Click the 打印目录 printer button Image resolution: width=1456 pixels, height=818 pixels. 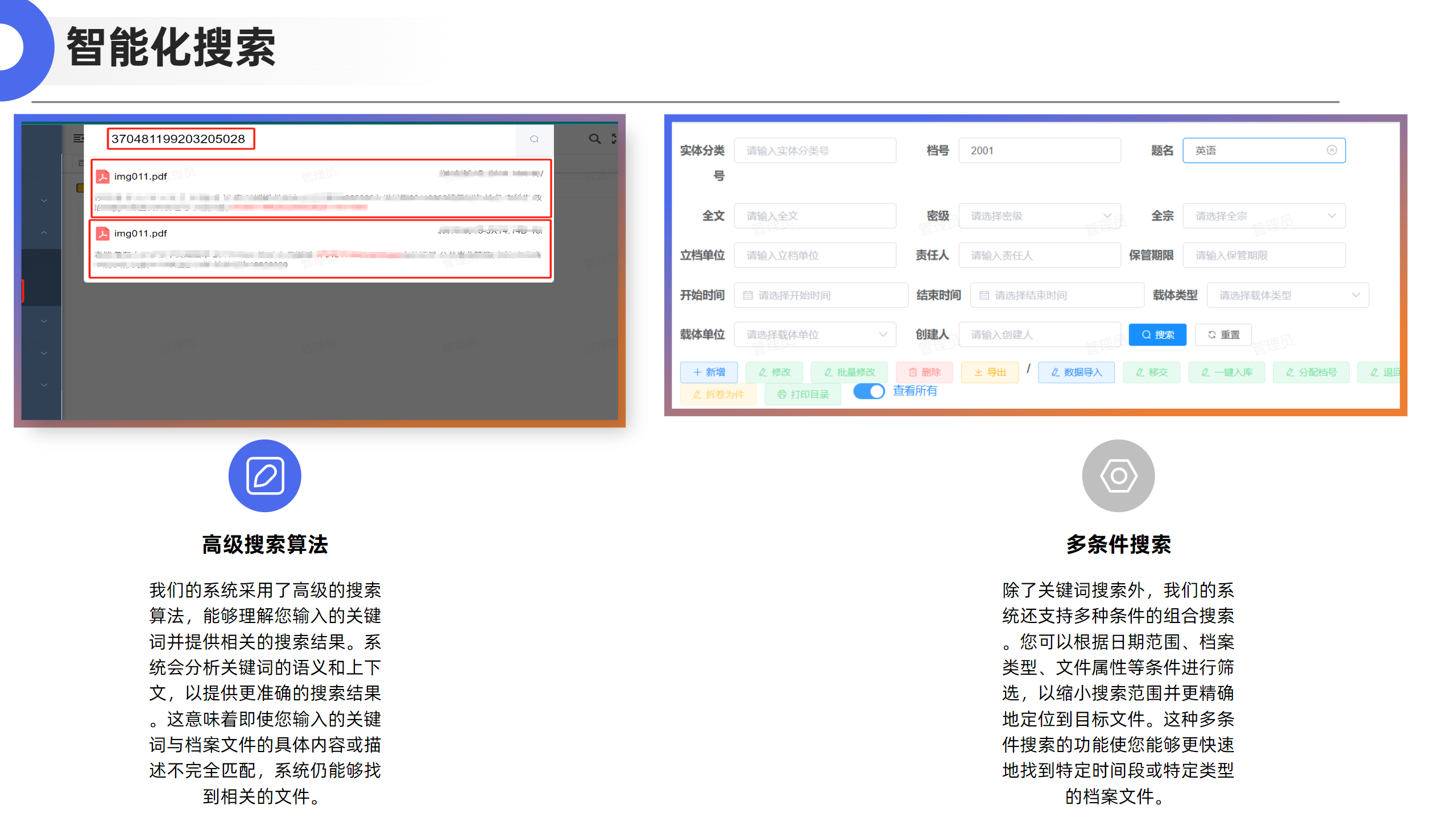(803, 394)
